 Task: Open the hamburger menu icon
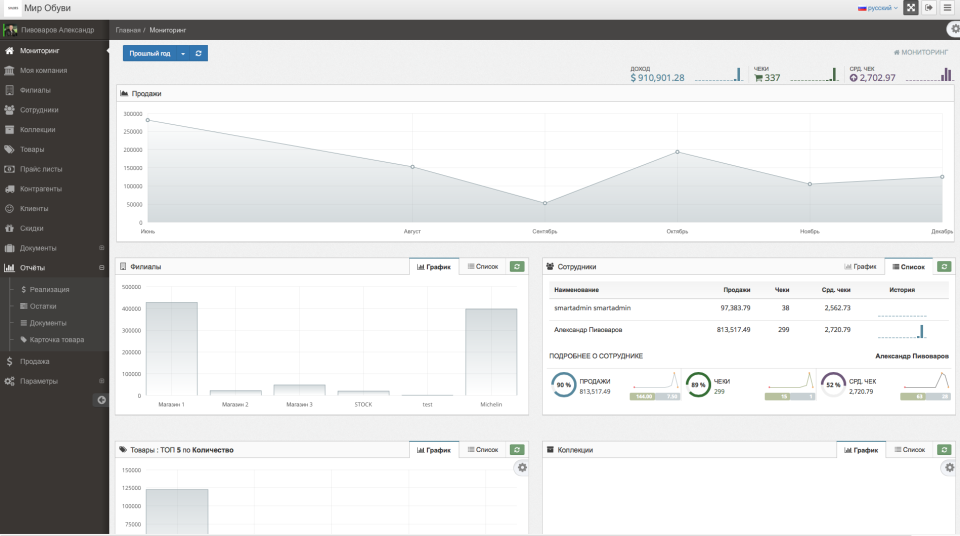coord(947,8)
